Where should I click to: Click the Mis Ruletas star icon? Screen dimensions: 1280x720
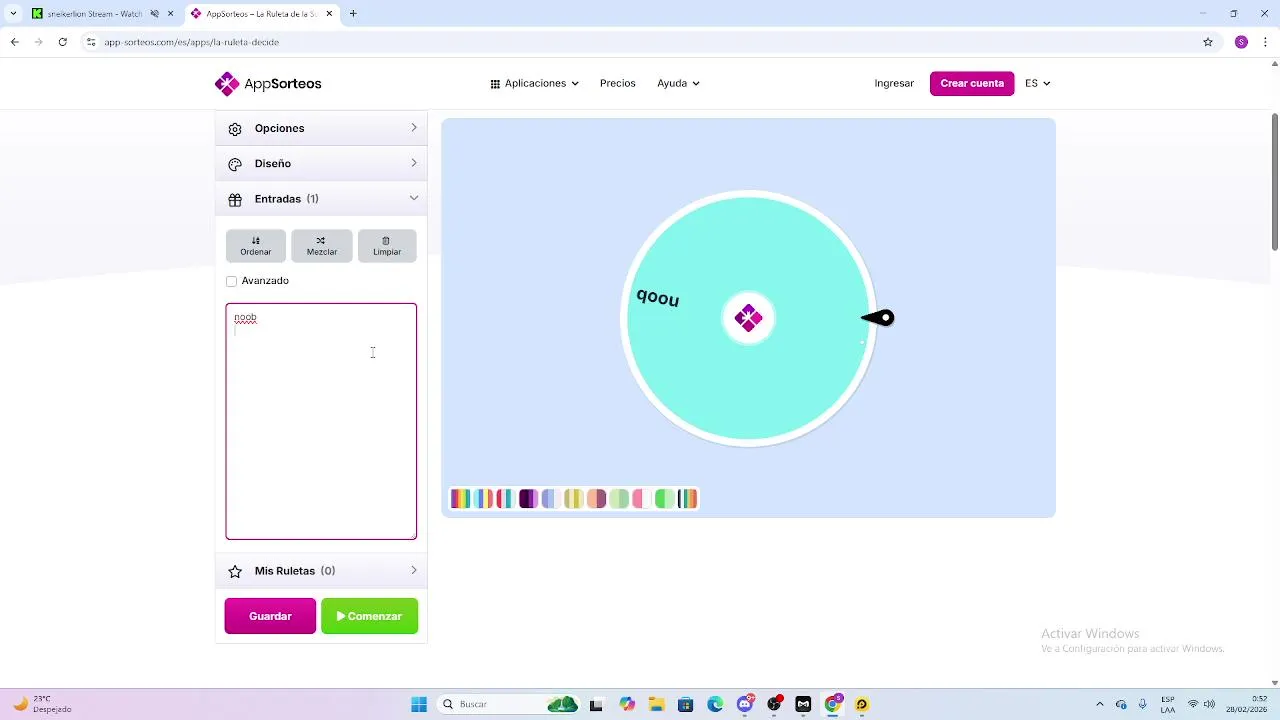click(235, 571)
